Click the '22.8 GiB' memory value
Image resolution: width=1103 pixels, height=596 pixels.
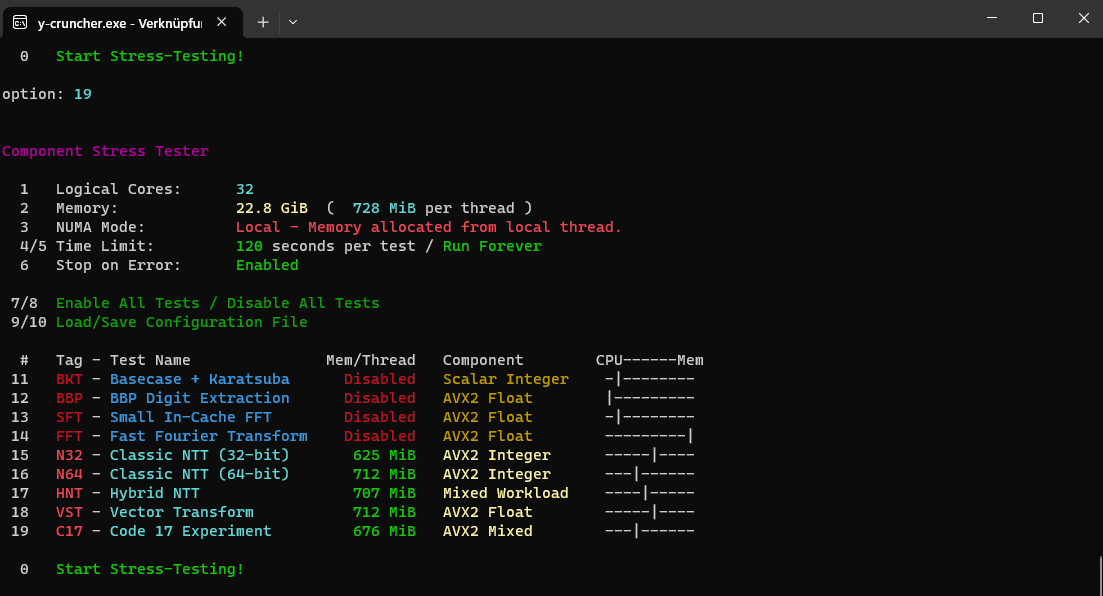point(272,208)
